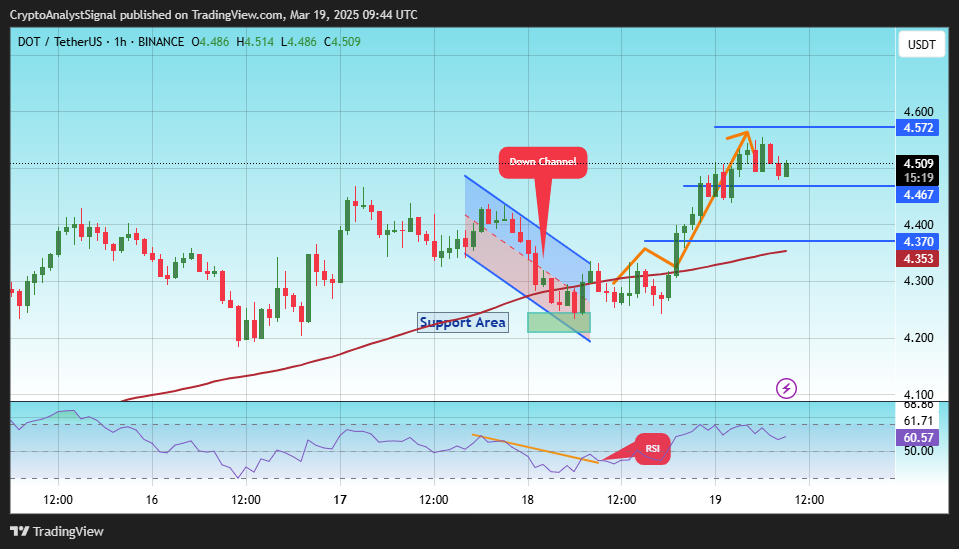Click the purple lightning bolt icon
Viewport: 959px width, 549px height.
click(x=786, y=388)
